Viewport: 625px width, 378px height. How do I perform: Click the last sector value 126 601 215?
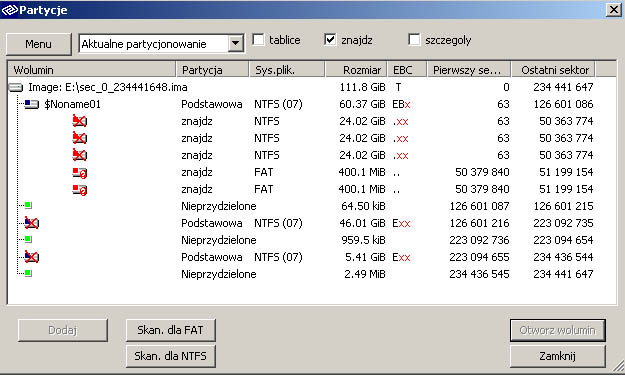click(x=563, y=206)
